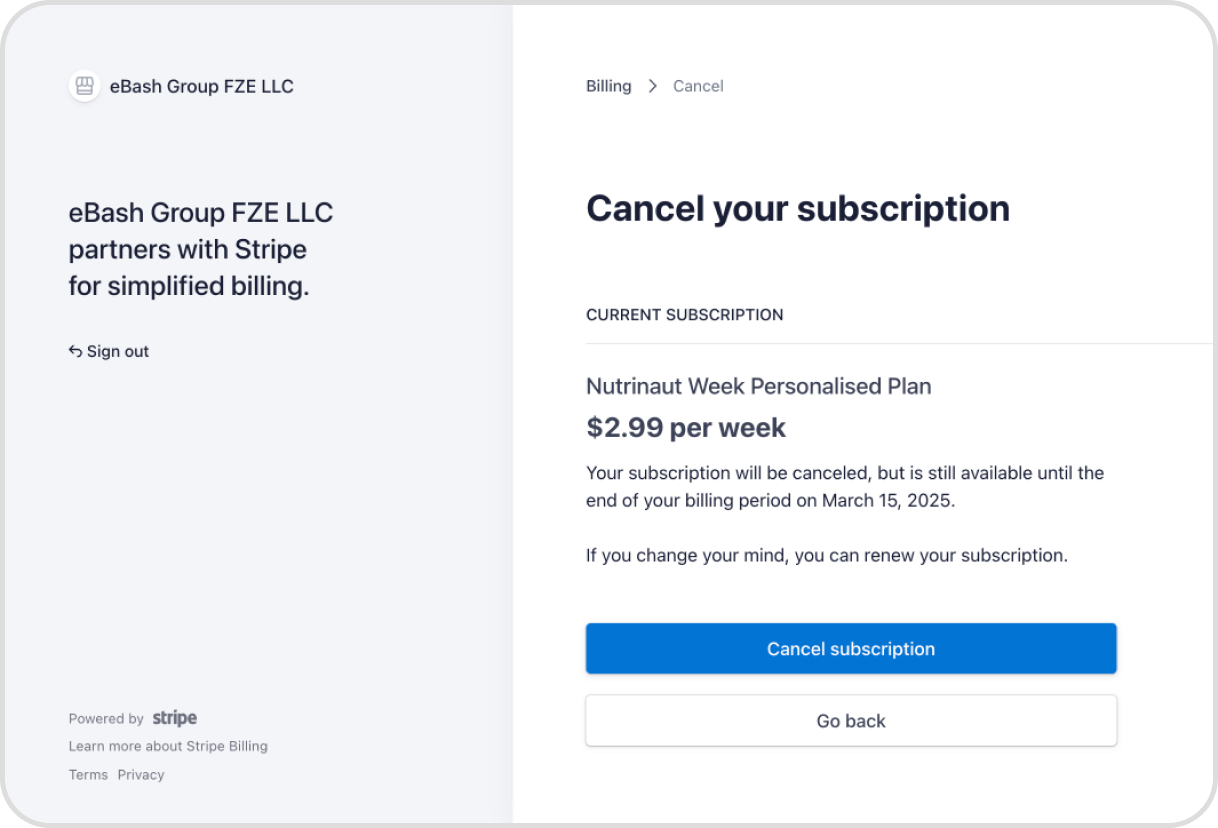Click the renew your subscription sentence
The image size is (1218, 828).
pyautogui.click(x=827, y=555)
